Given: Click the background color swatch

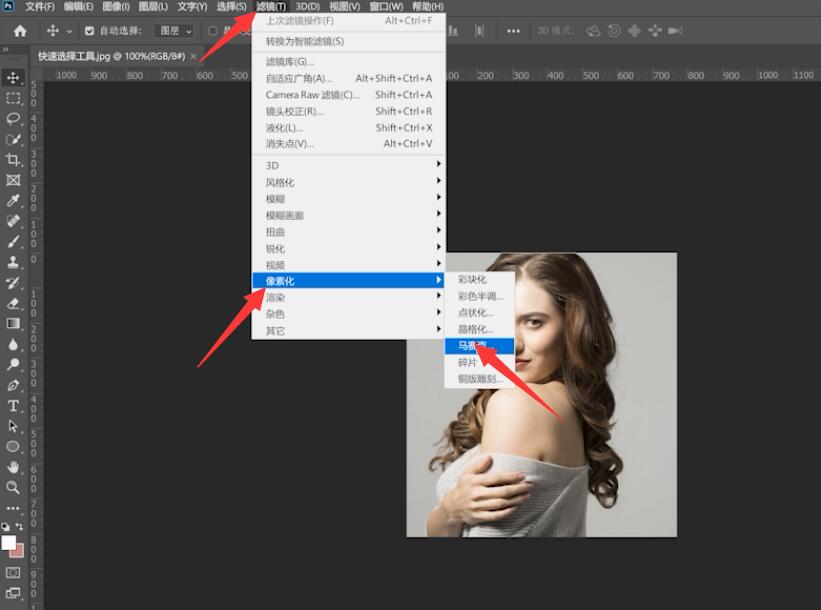Looking at the screenshot, I should (x=19, y=552).
